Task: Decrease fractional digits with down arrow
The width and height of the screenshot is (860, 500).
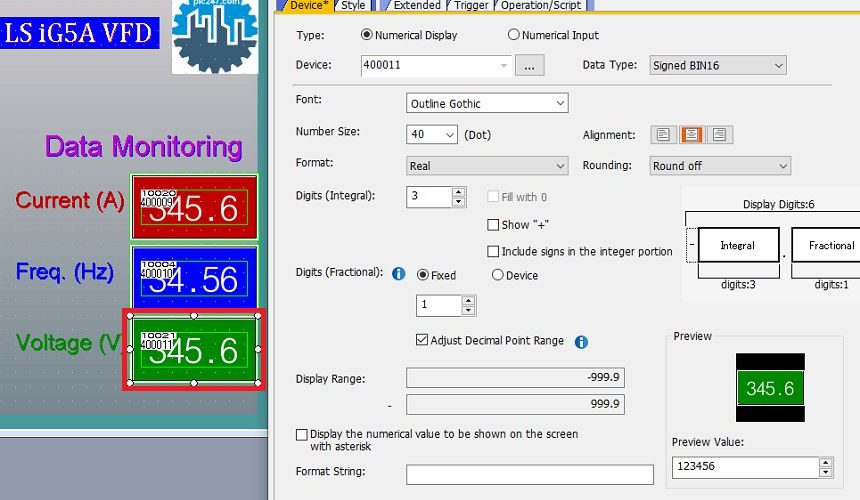Action: coord(468,310)
